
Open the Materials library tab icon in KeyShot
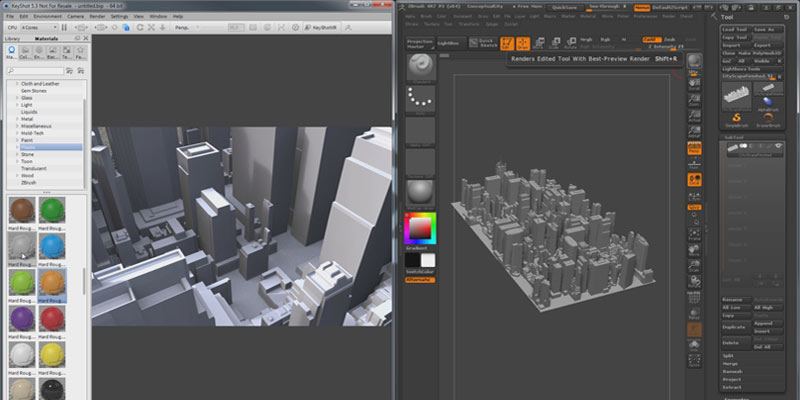[x=12, y=52]
